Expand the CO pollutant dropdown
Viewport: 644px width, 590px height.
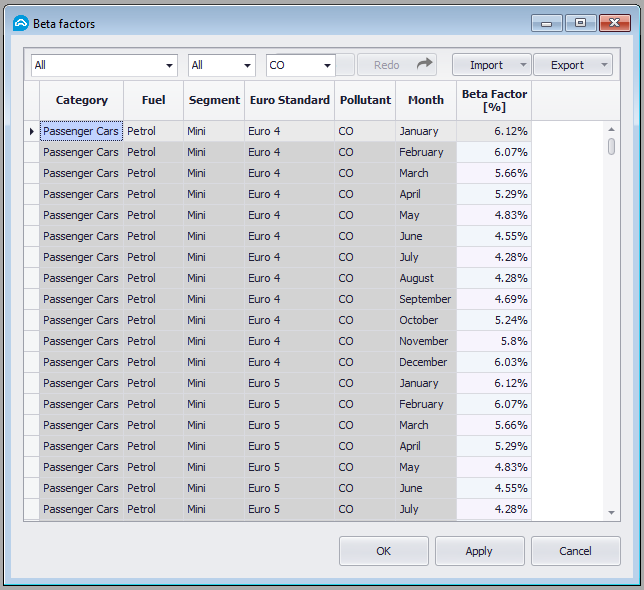point(327,66)
